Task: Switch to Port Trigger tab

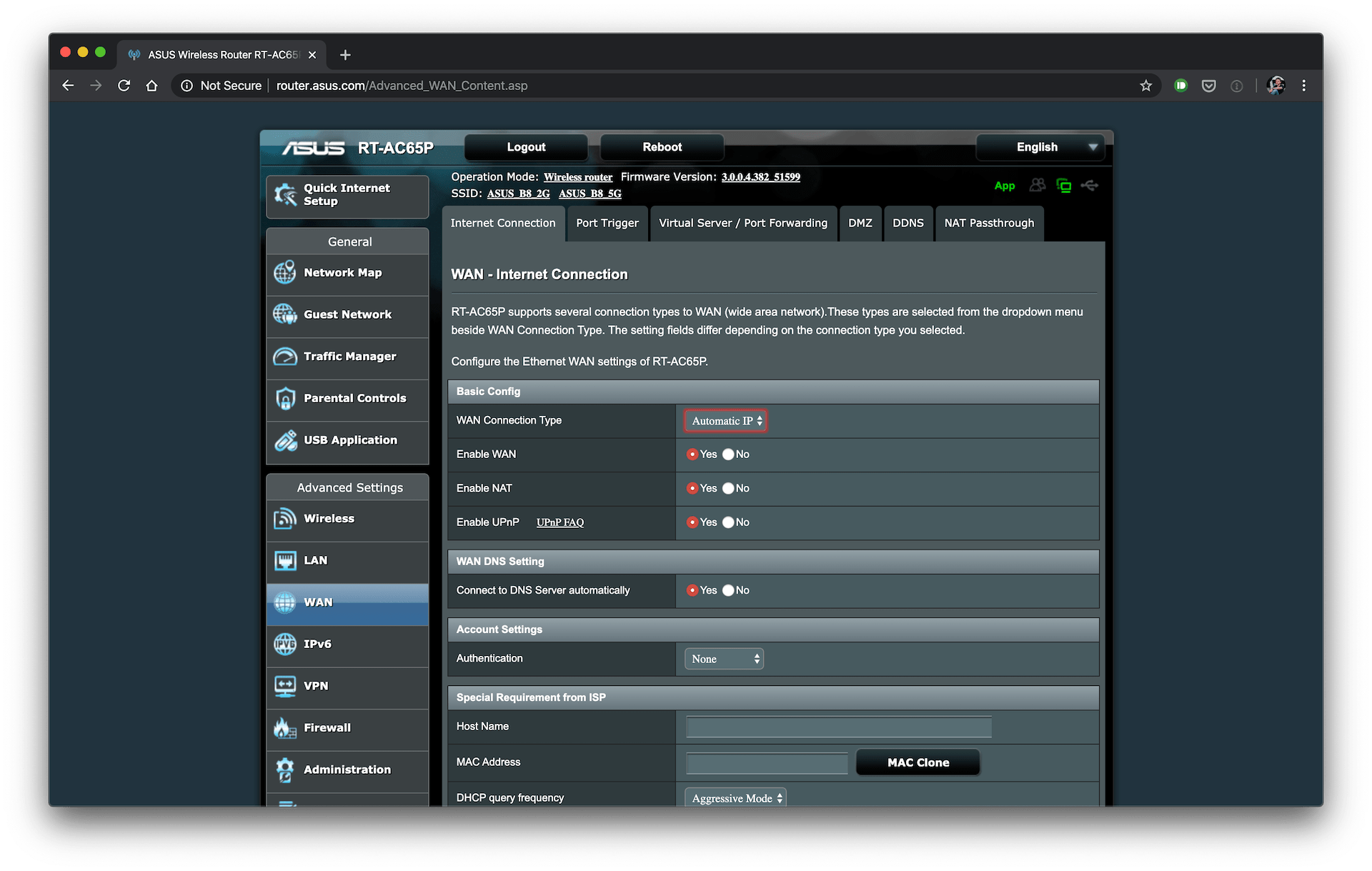Action: click(607, 223)
